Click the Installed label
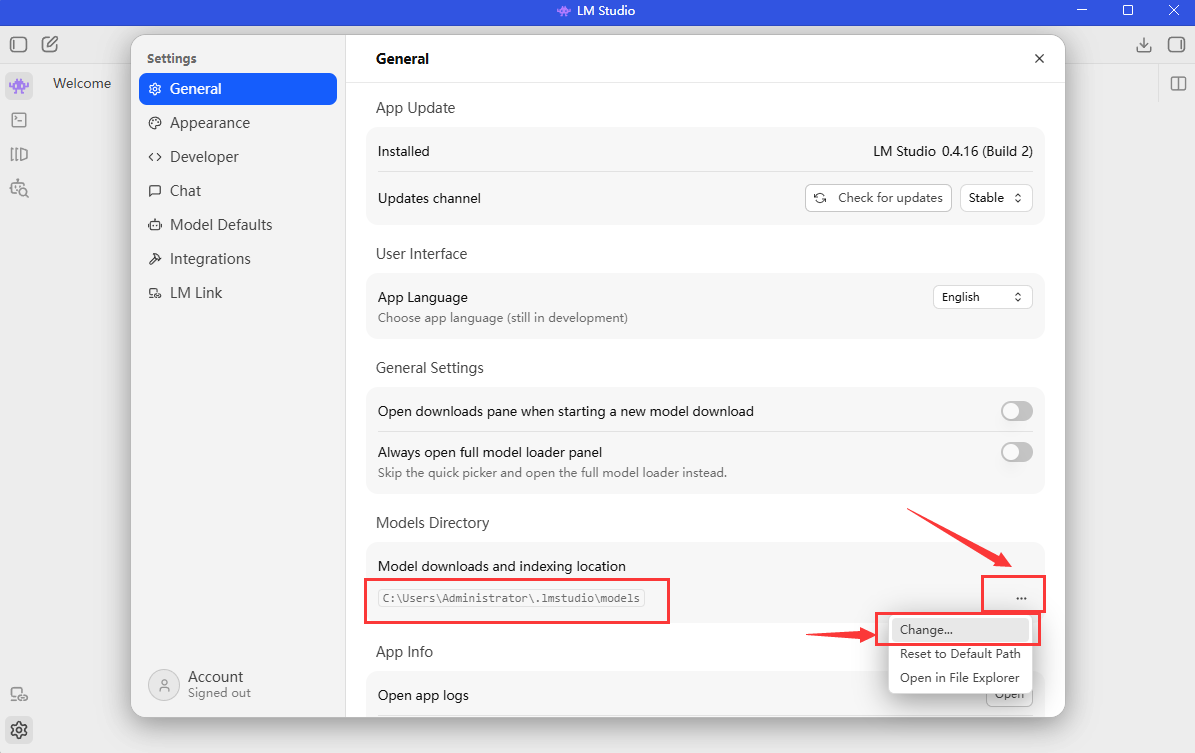 [403, 151]
